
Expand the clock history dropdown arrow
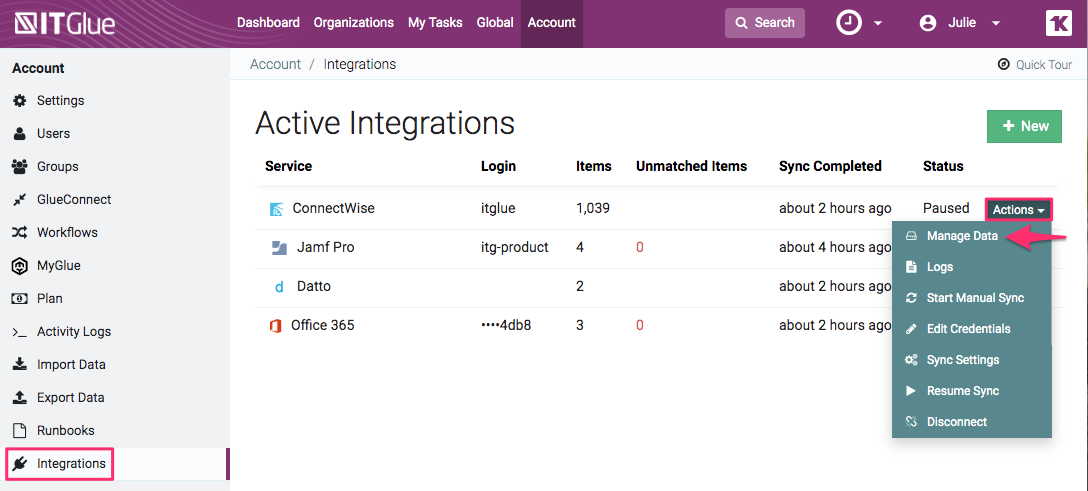click(x=878, y=23)
